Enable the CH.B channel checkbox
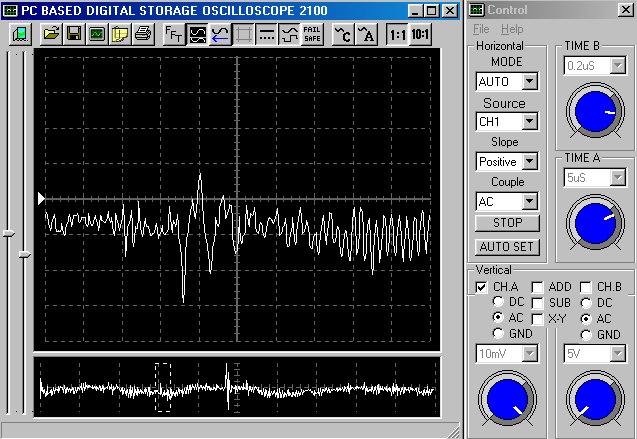The height and width of the screenshot is (439, 637). pos(586,287)
